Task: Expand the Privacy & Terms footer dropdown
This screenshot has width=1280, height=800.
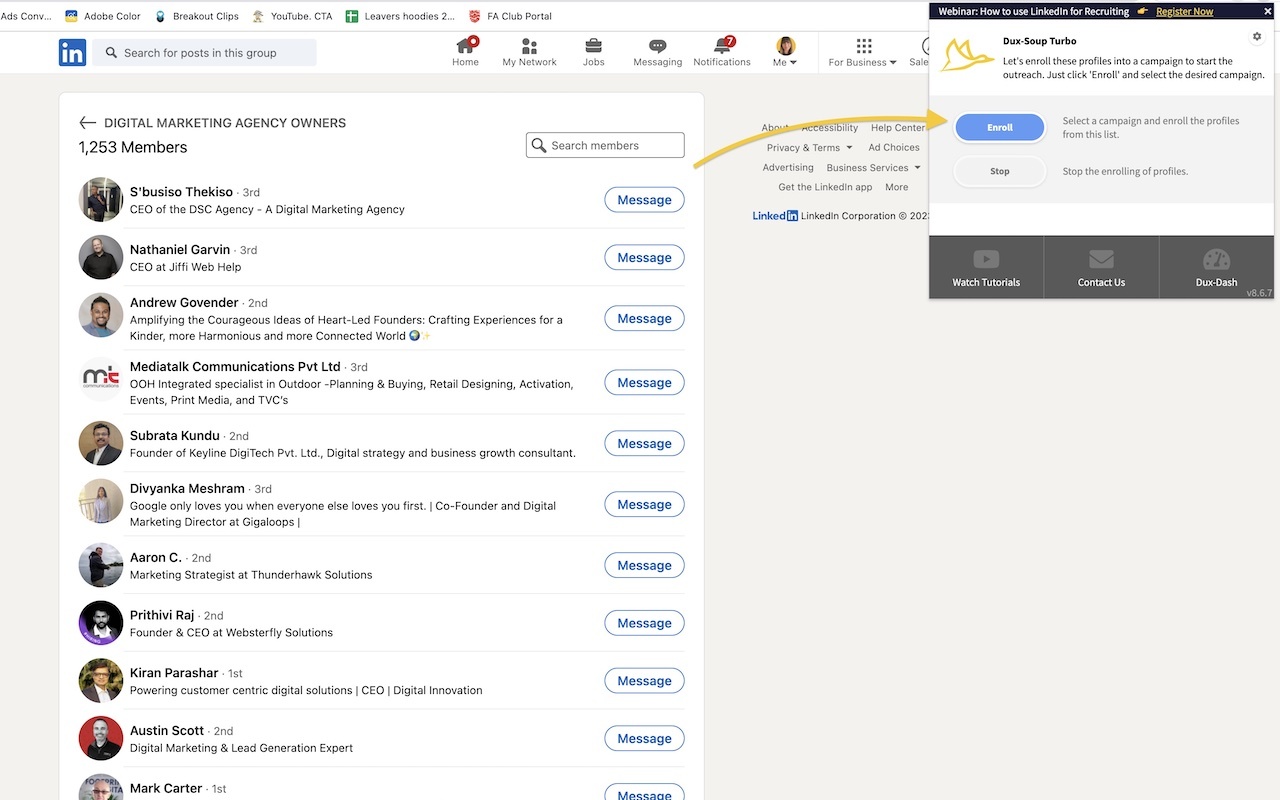Action: pos(809,148)
